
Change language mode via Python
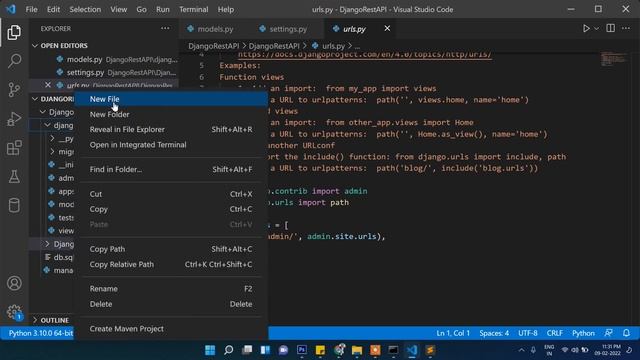pyautogui.click(x=583, y=333)
